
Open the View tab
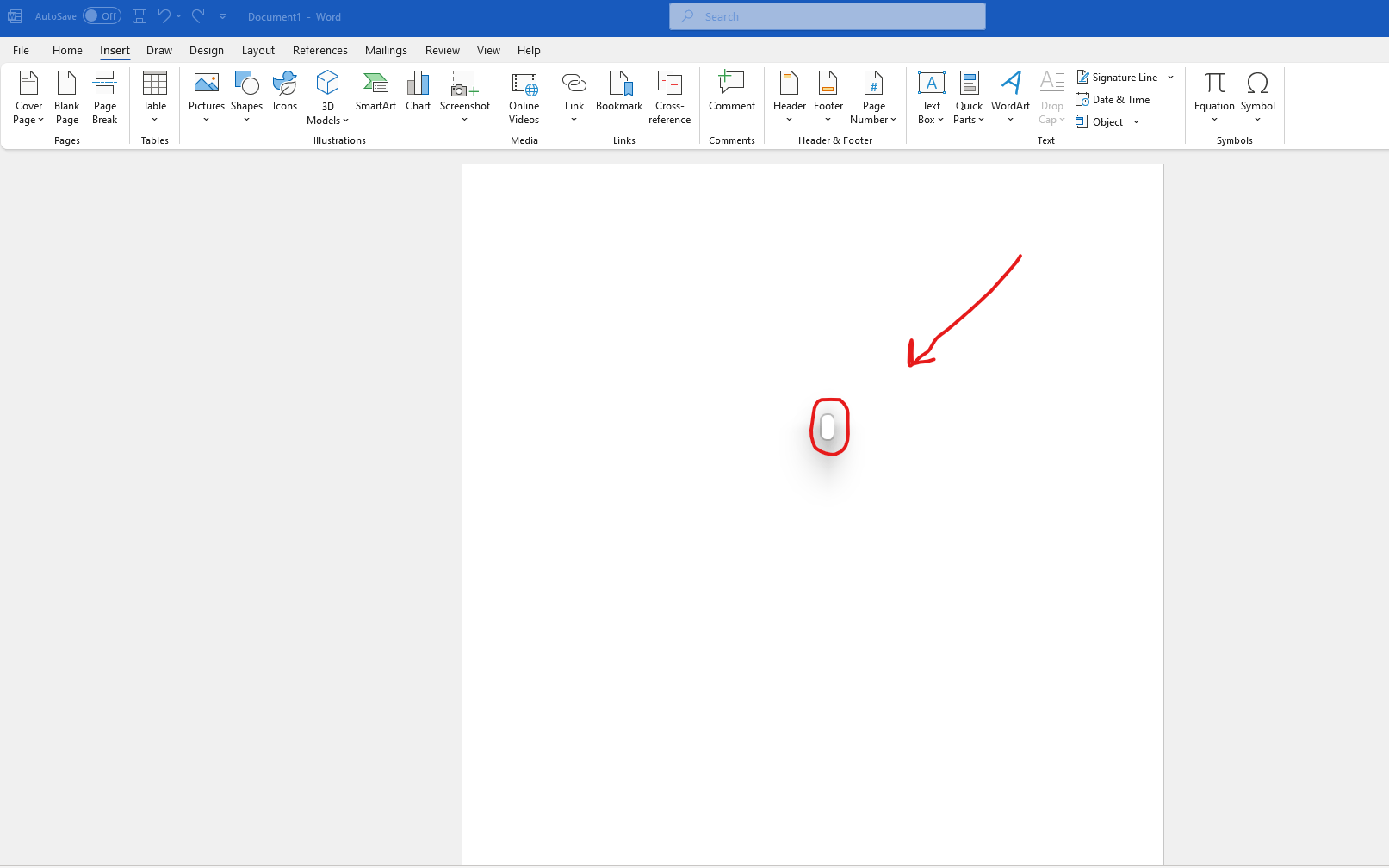coord(488,50)
